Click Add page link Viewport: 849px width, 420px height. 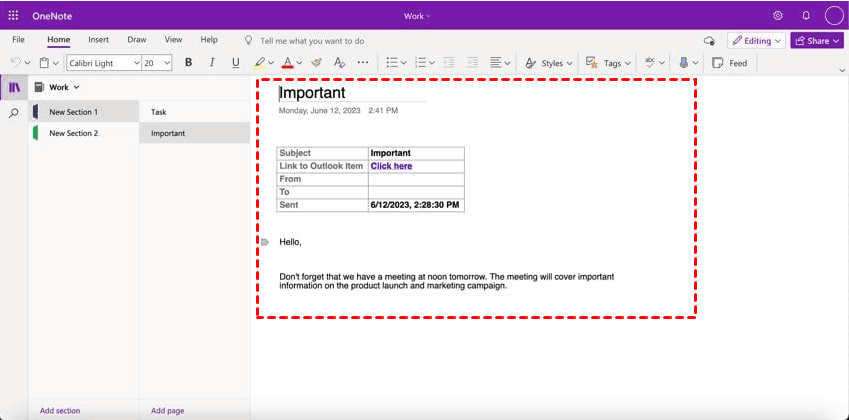168,411
